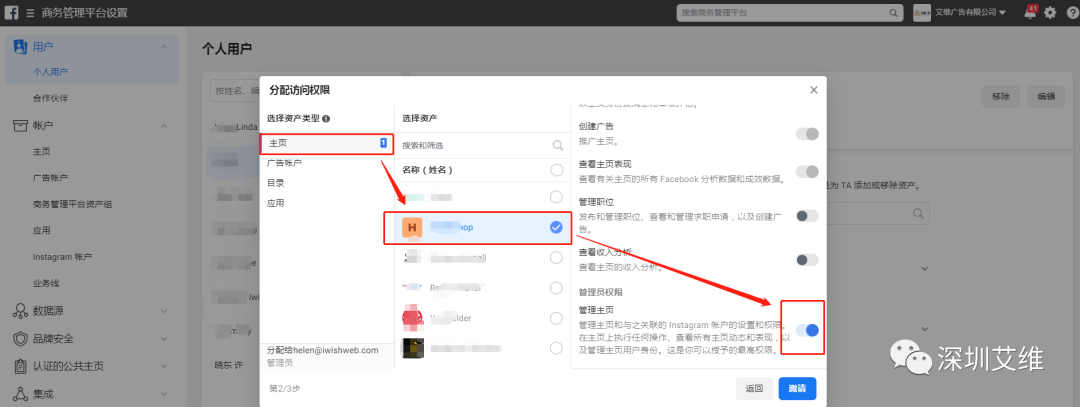
Task: Open the settings gear icon
Action: 1050,13
